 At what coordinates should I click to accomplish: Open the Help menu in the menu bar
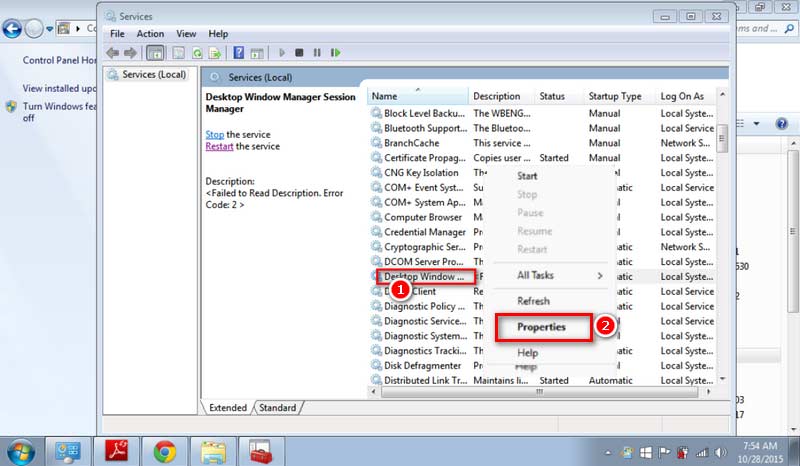(x=218, y=34)
